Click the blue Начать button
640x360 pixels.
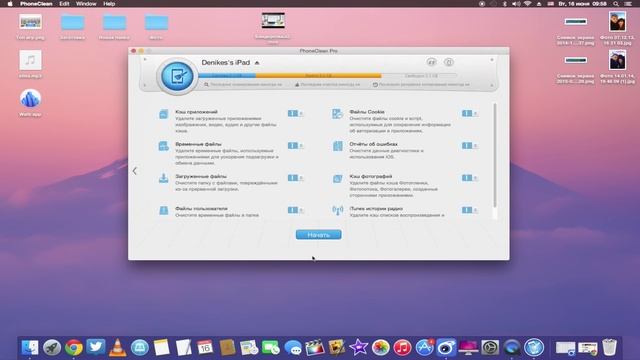coord(318,235)
